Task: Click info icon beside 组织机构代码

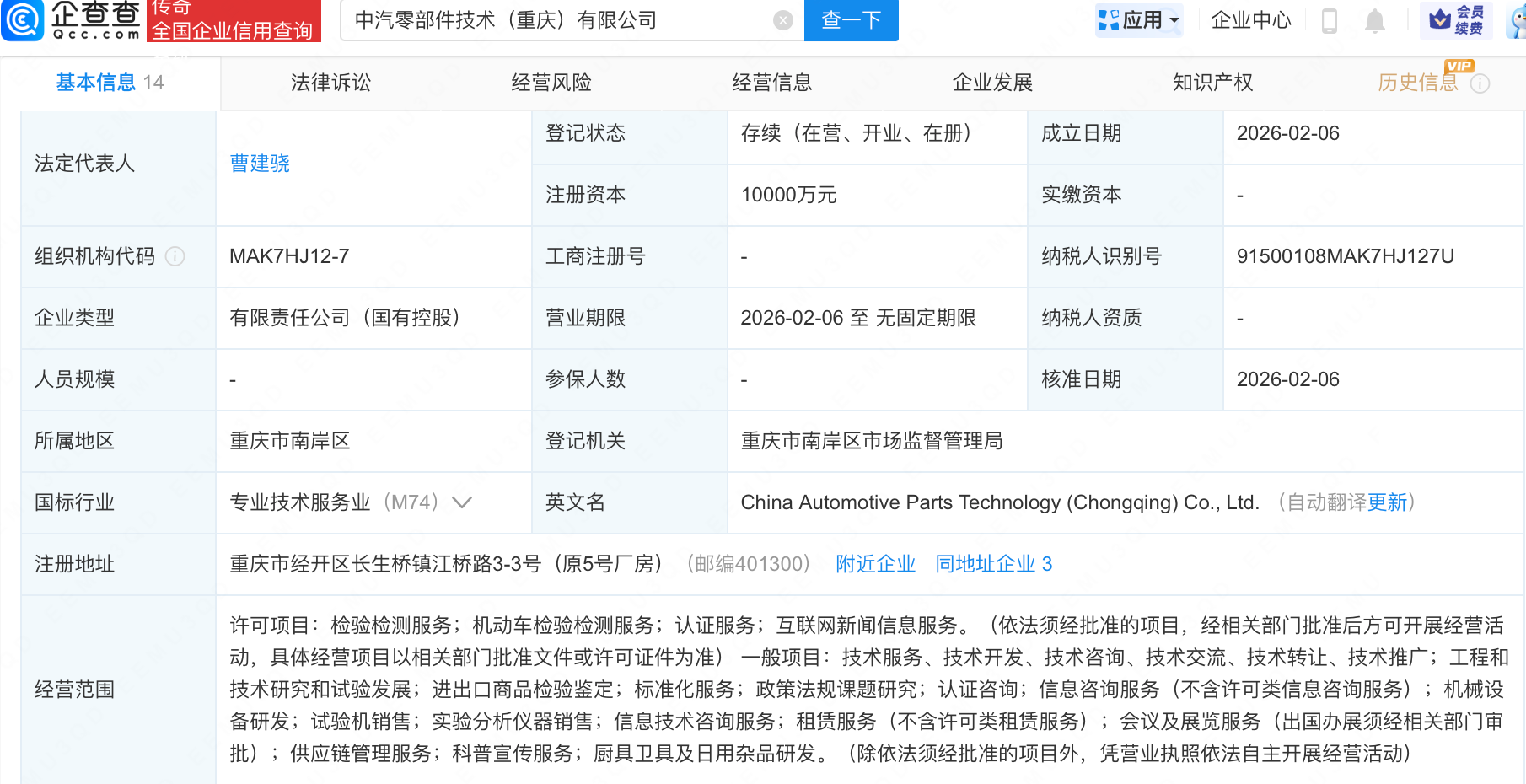Action: [x=175, y=256]
